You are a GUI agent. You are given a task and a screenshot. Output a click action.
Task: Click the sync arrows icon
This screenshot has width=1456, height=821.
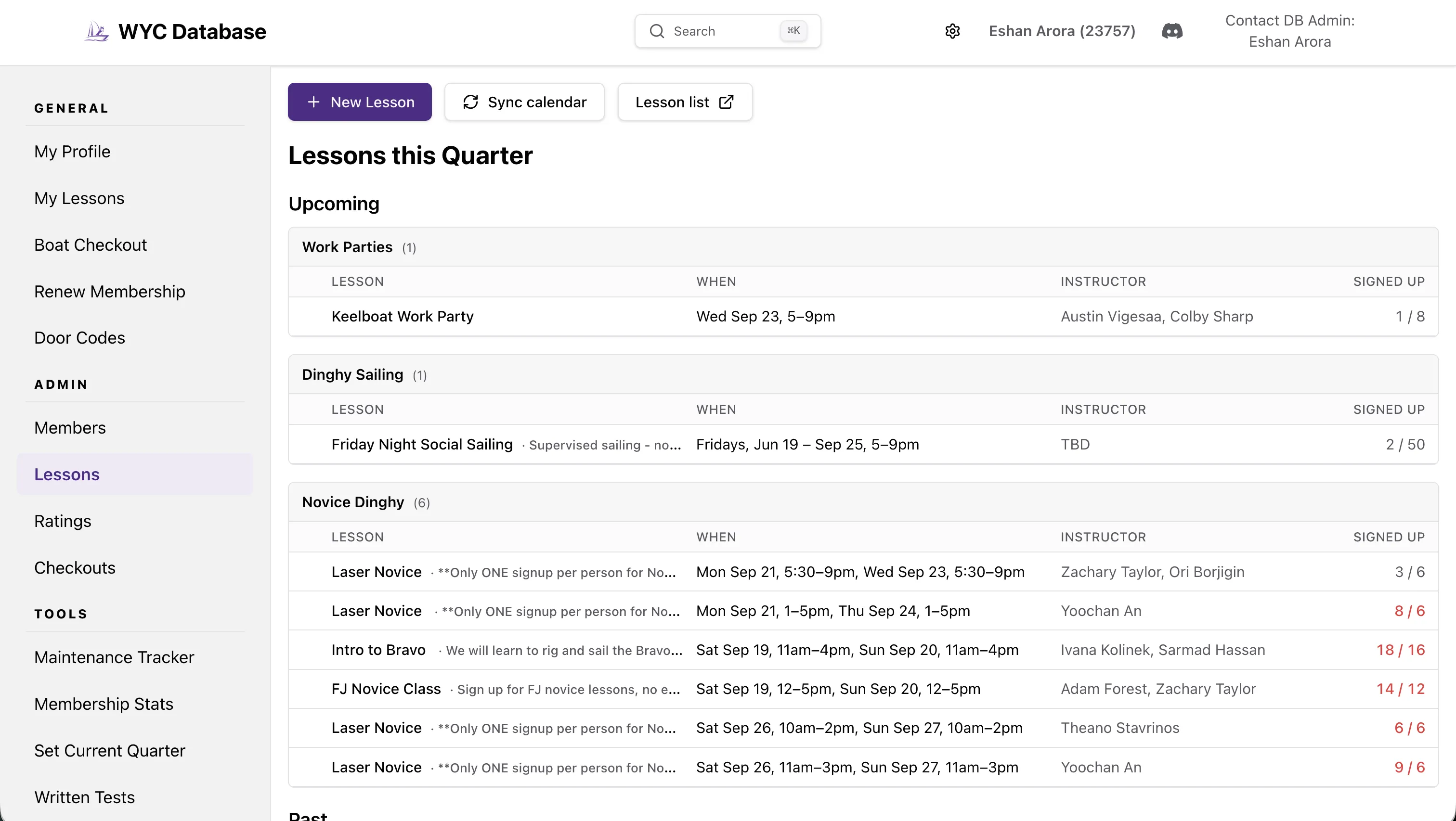point(470,102)
